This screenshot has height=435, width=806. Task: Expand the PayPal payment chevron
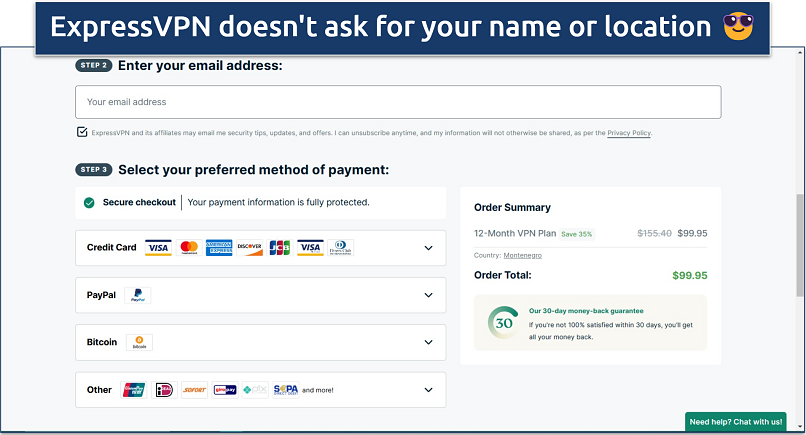[428, 295]
